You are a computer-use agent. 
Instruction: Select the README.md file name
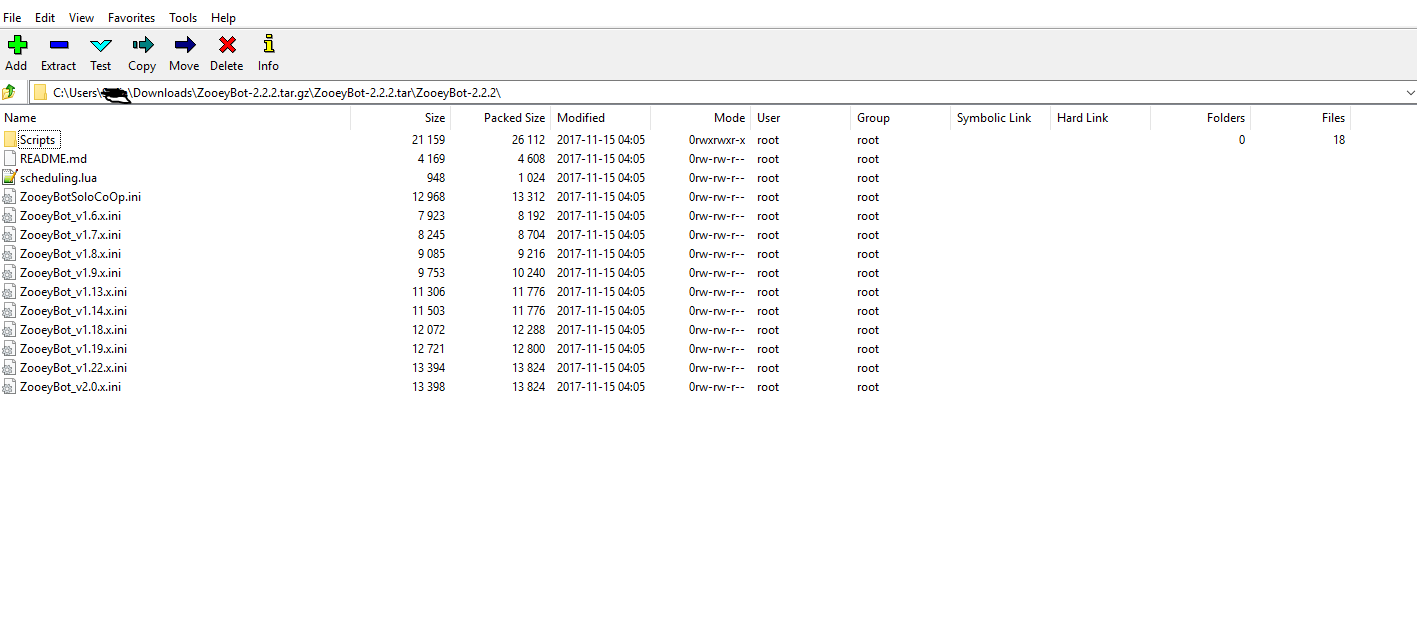tap(53, 159)
